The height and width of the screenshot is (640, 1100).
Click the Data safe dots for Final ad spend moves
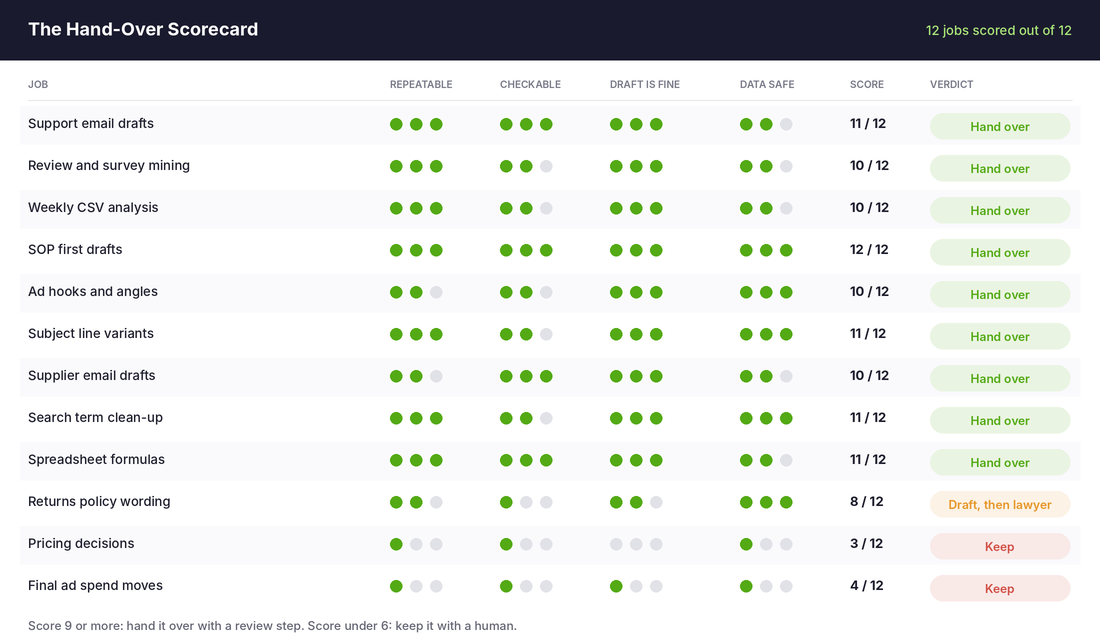click(766, 586)
